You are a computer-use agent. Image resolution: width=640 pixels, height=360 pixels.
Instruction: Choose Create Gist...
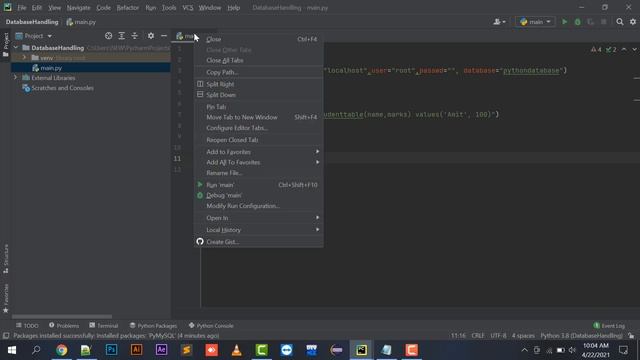(x=258, y=242)
